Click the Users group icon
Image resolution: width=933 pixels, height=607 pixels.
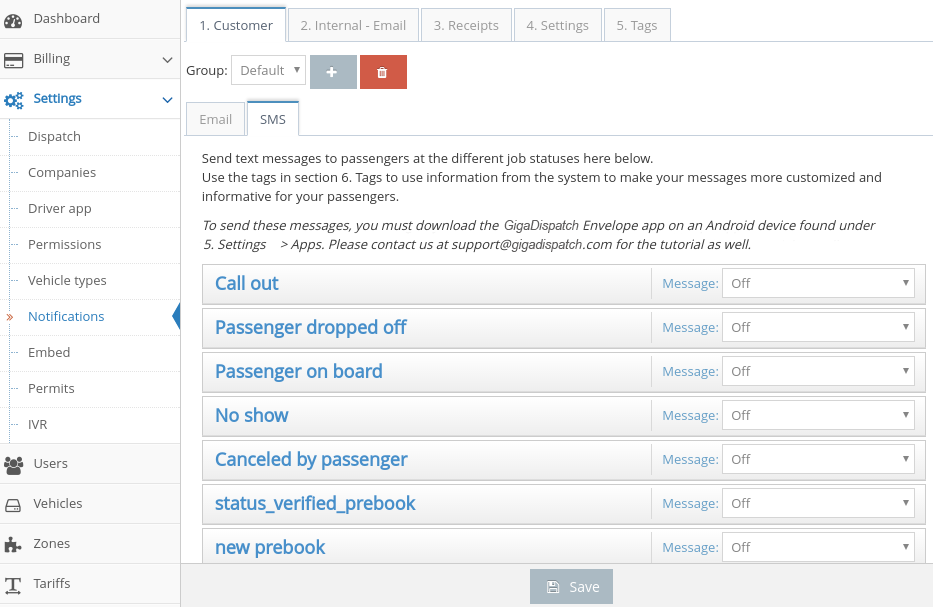tap(13, 464)
